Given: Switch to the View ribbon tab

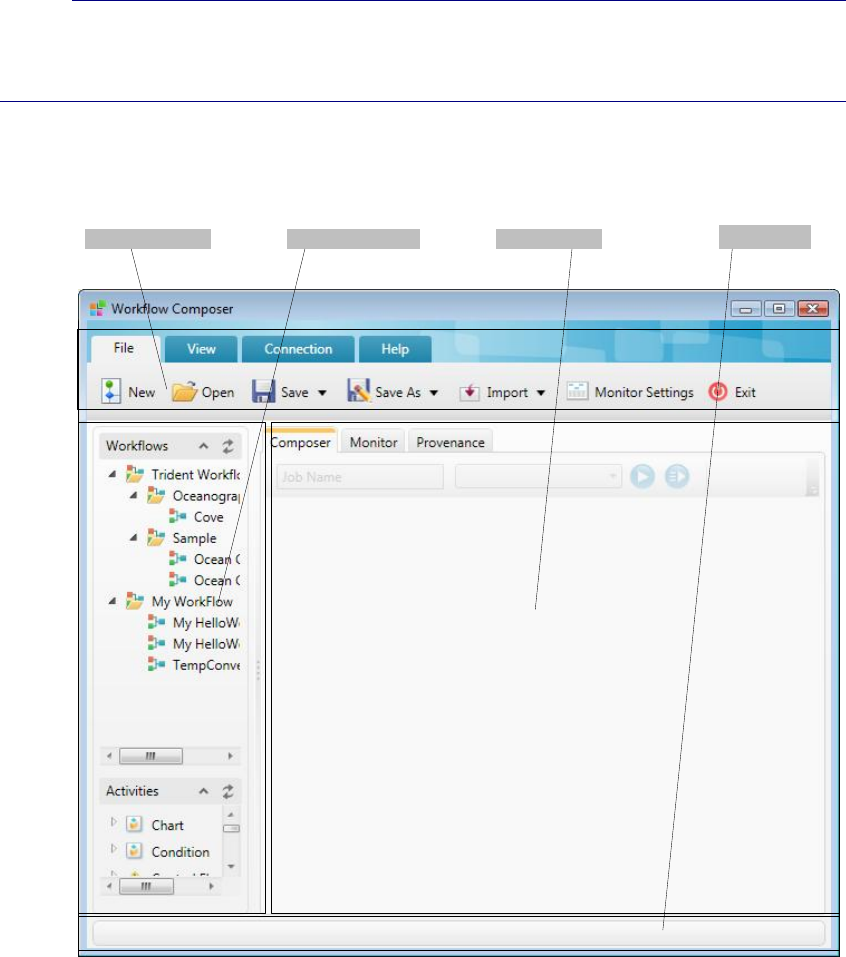Looking at the screenshot, I should pos(201,349).
